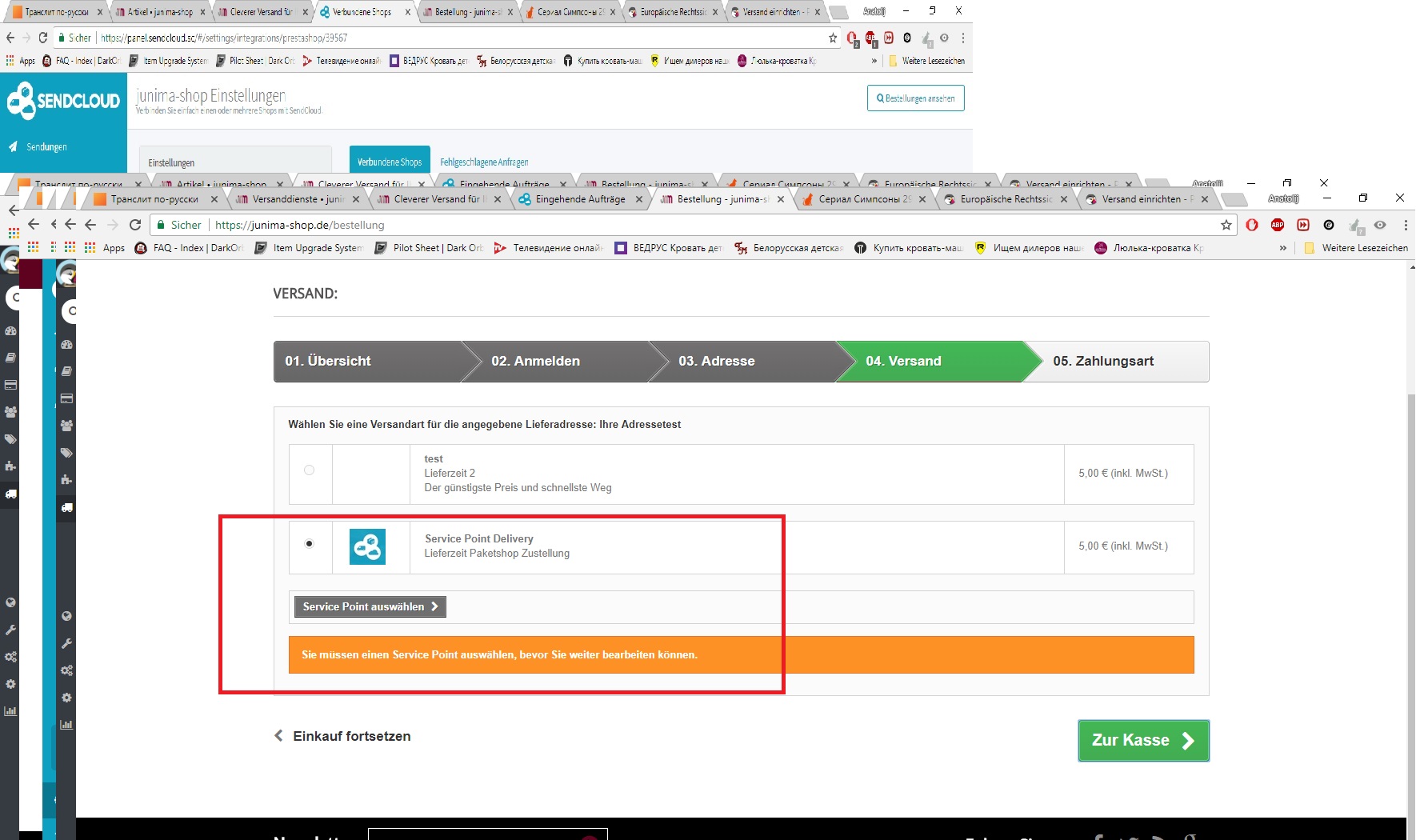Screen dimensions: 1416x840
Task: Open the Chrome menu in junima-shop window
Action: pos(1406,225)
